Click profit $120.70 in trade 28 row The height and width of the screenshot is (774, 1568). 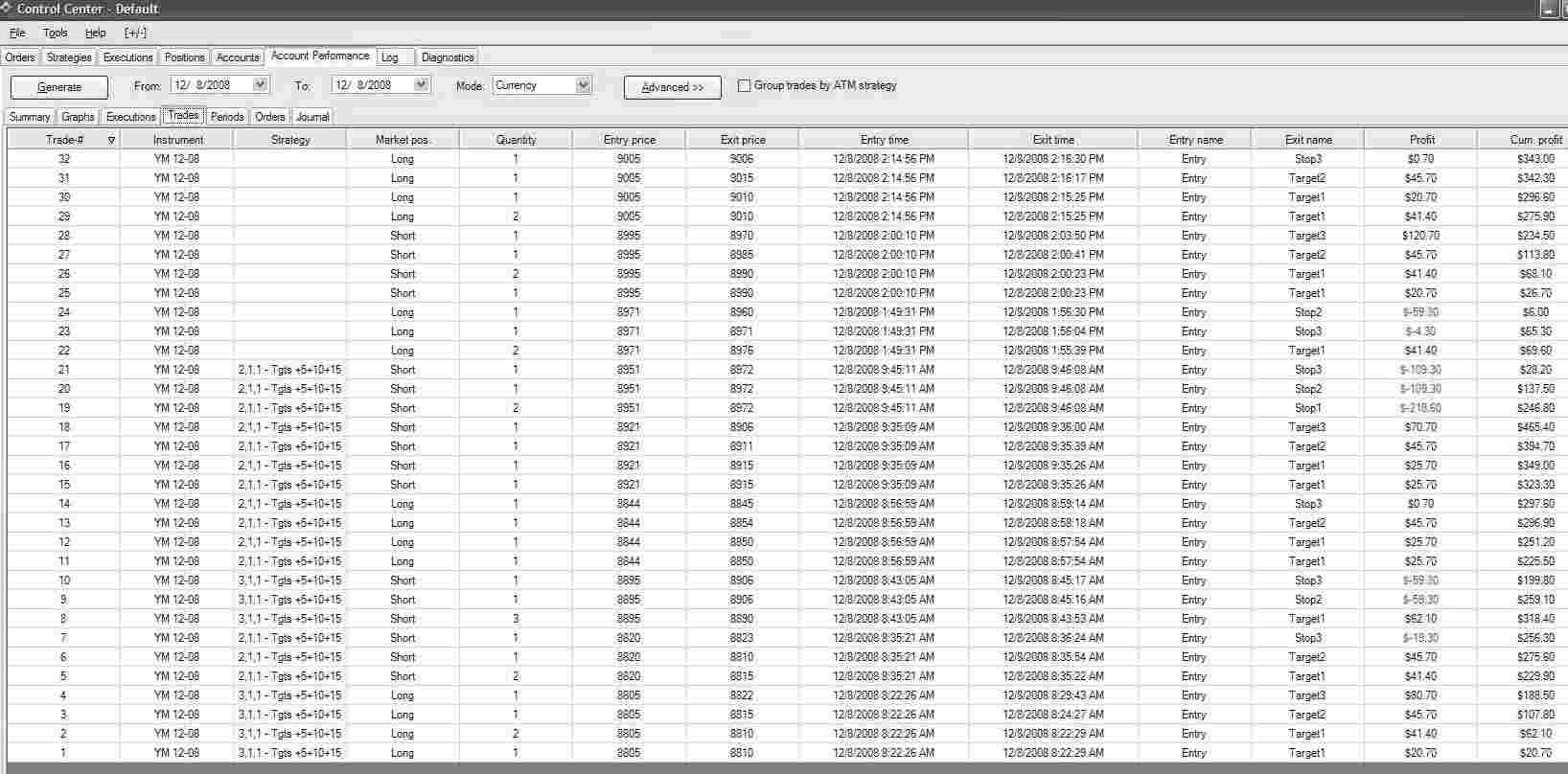[x=1421, y=236]
